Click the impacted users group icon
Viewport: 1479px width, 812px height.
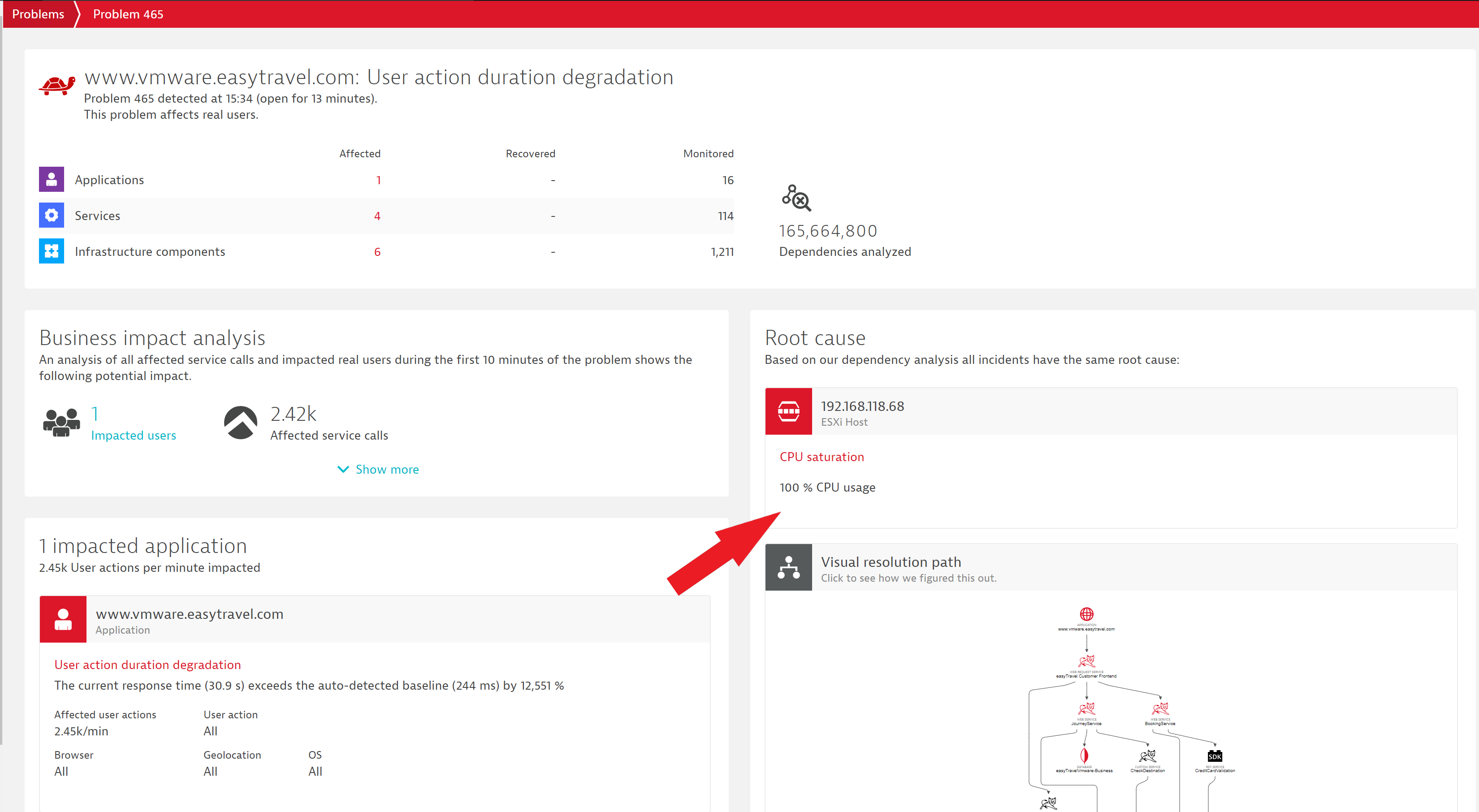tap(61, 423)
